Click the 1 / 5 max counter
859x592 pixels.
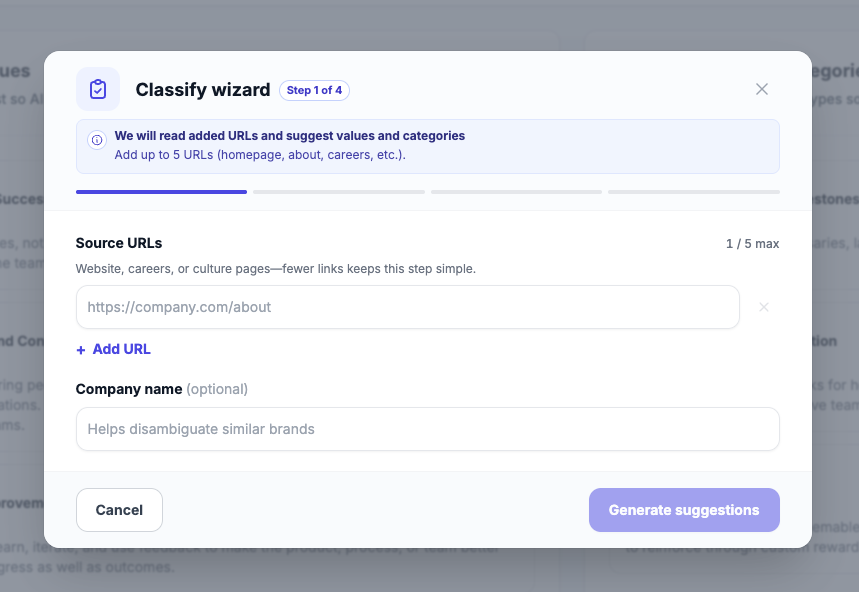(752, 244)
